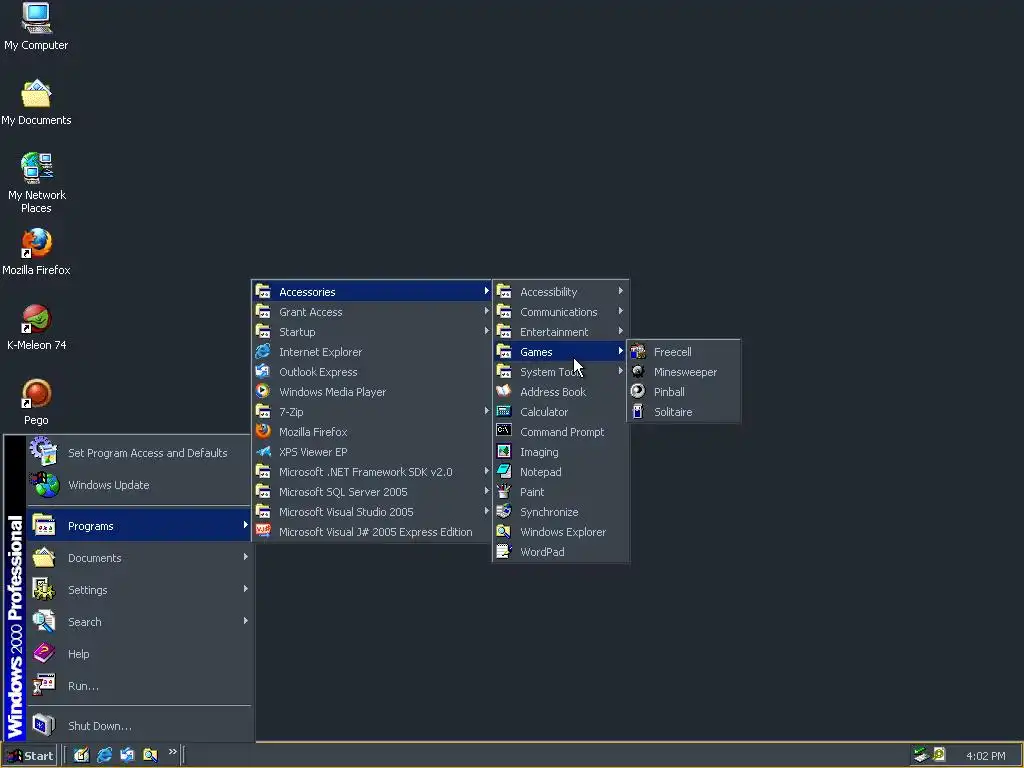
Task: Click the 4:02 PM taskbar clock
Action: click(x=985, y=756)
